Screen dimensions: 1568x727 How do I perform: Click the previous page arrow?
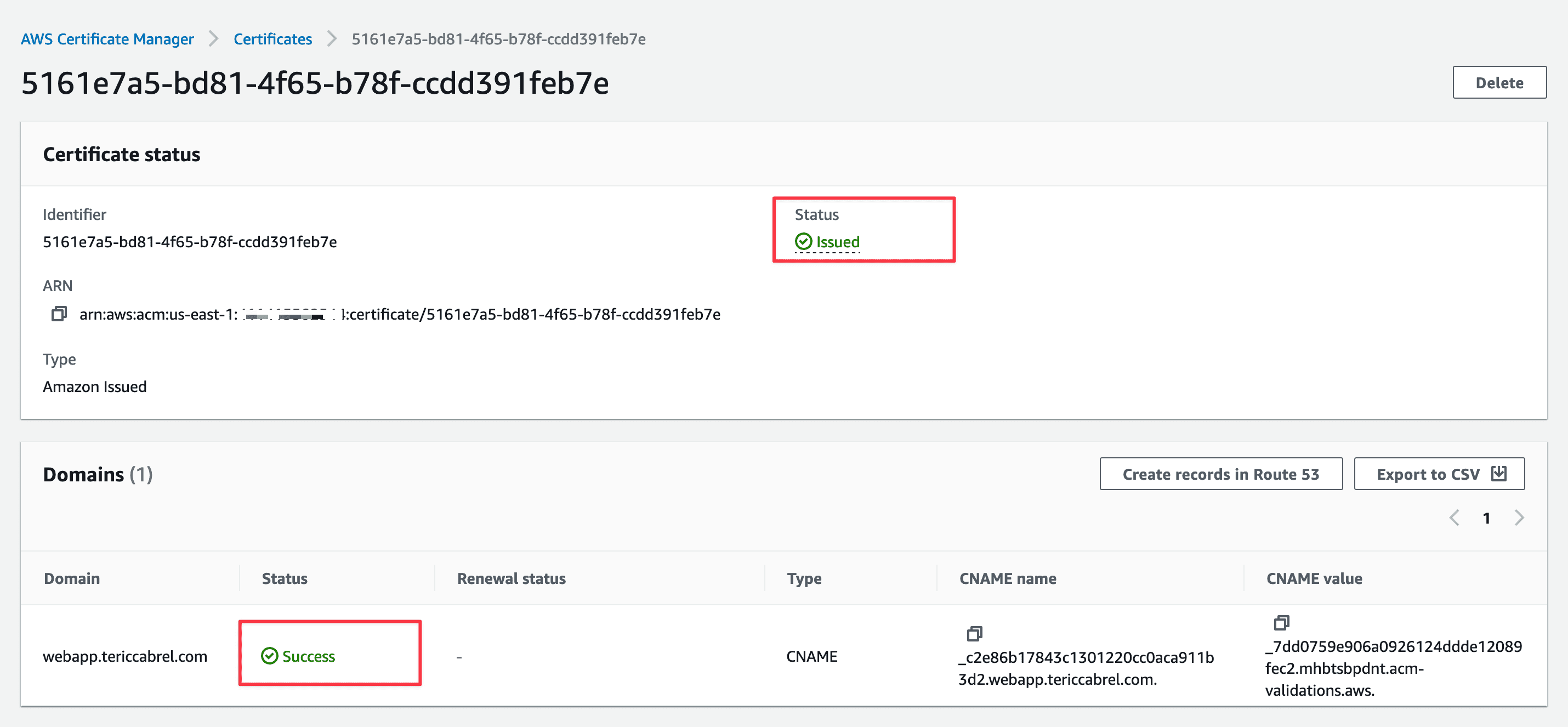pyautogui.click(x=1454, y=518)
